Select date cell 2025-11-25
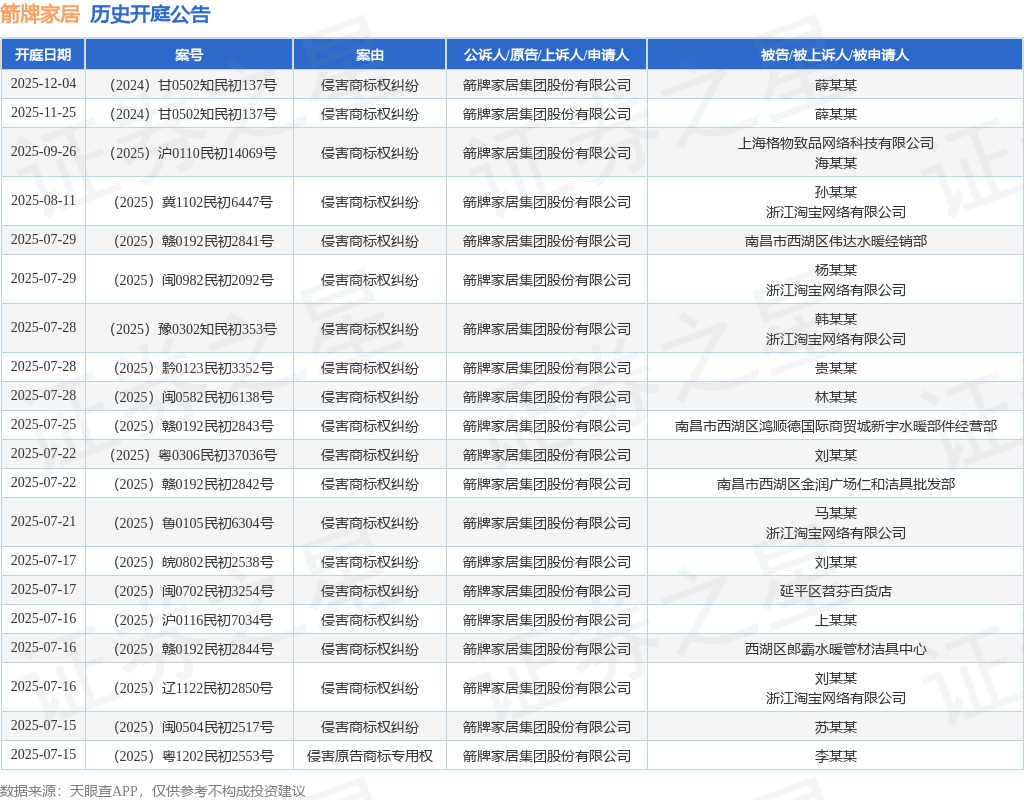1024x800 pixels. [x=43, y=112]
